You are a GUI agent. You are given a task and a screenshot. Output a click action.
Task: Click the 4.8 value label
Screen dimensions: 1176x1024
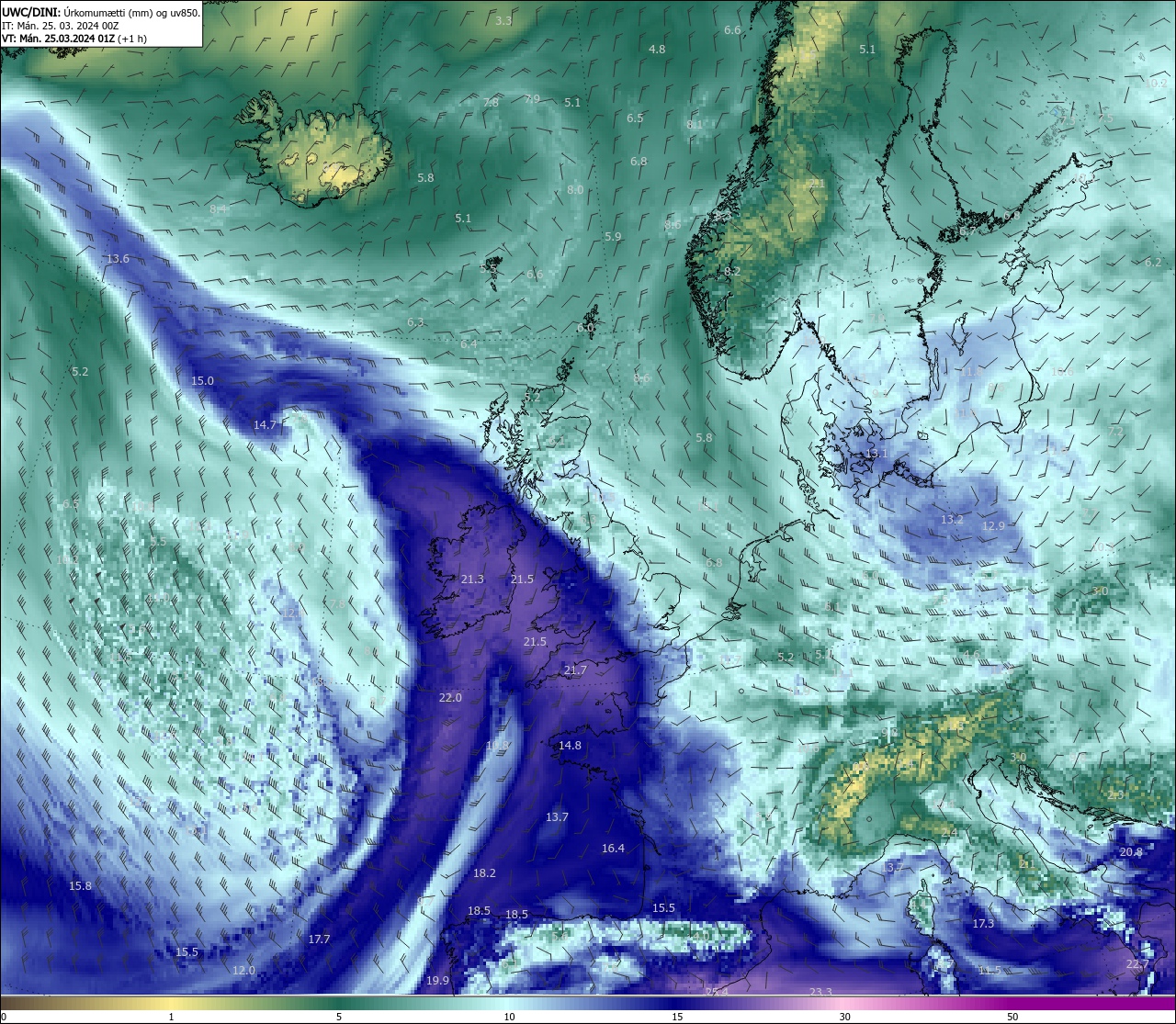[657, 50]
